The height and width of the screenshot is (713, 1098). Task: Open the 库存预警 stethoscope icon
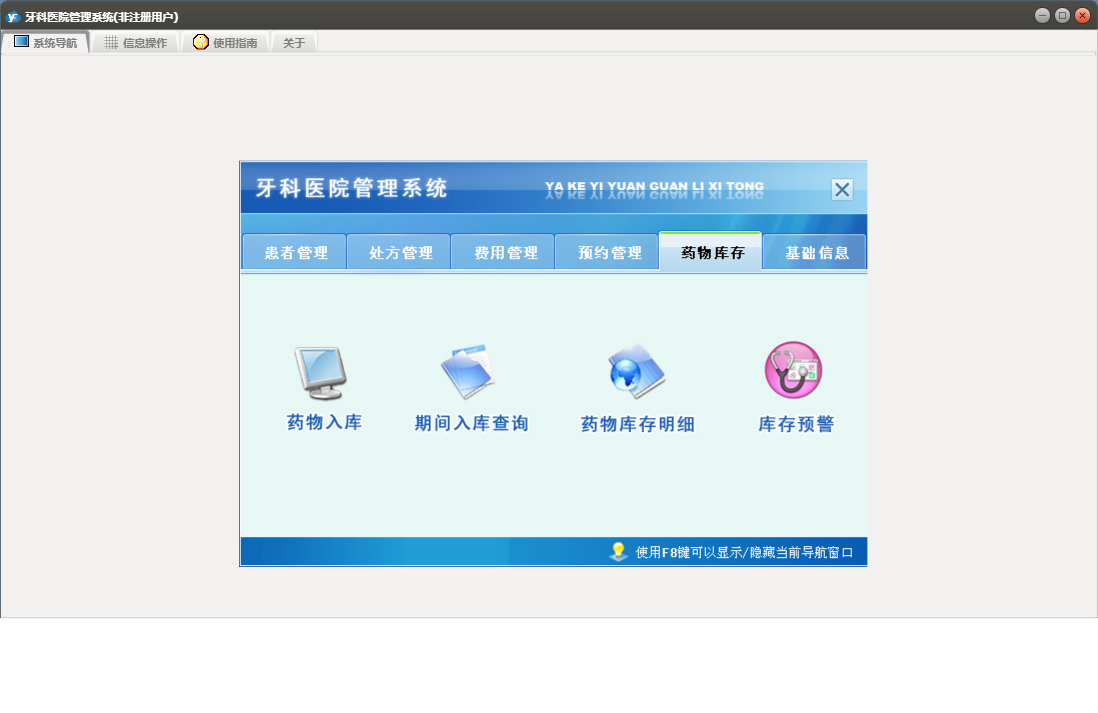793,370
